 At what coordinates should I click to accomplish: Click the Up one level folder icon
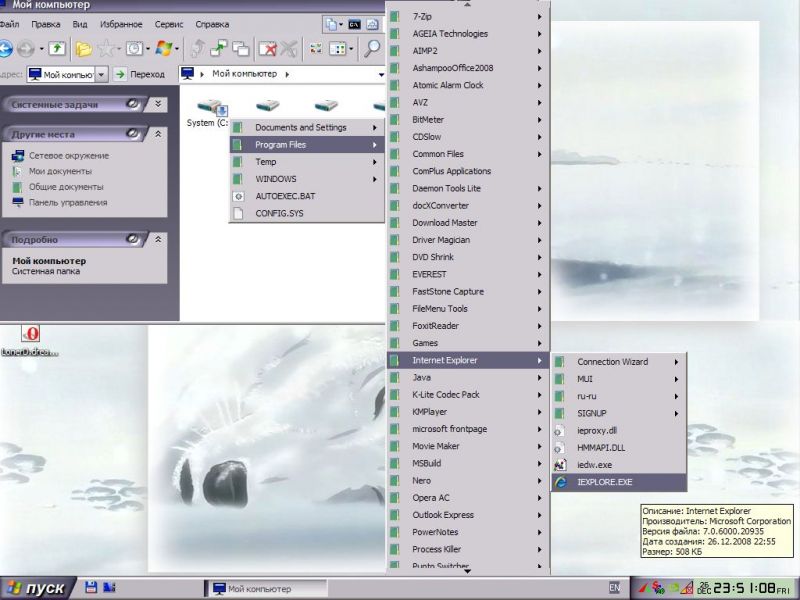coord(56,48)
